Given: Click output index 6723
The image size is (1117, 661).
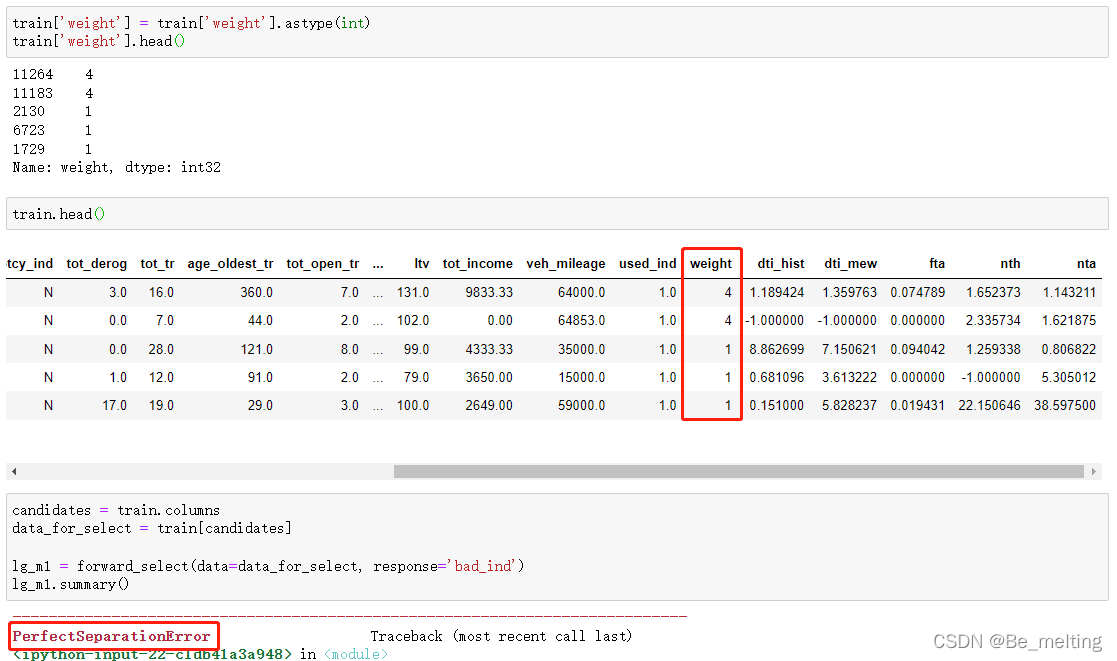Looking at the screenshot, I should pyautogui.click(x=28, y=130).
